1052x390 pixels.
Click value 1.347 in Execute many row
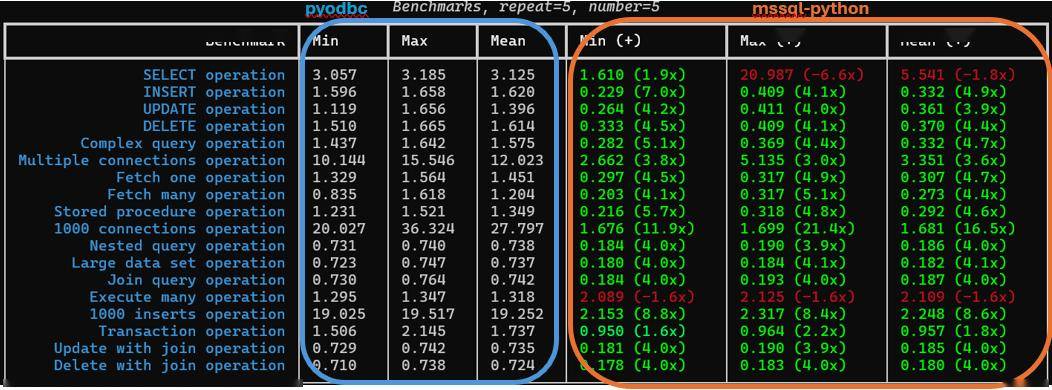pyautogui.click(x=423, y=297)
